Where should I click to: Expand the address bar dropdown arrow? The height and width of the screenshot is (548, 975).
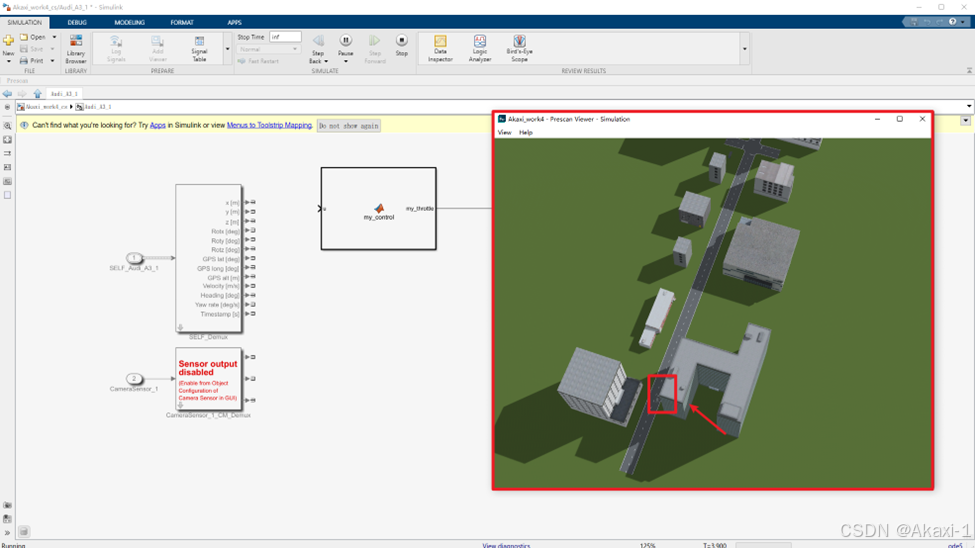point(969,107)
